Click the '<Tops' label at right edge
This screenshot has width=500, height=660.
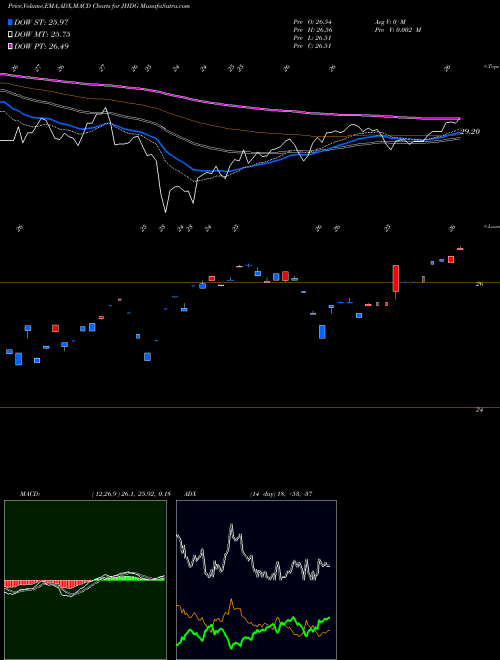point(492,67)
